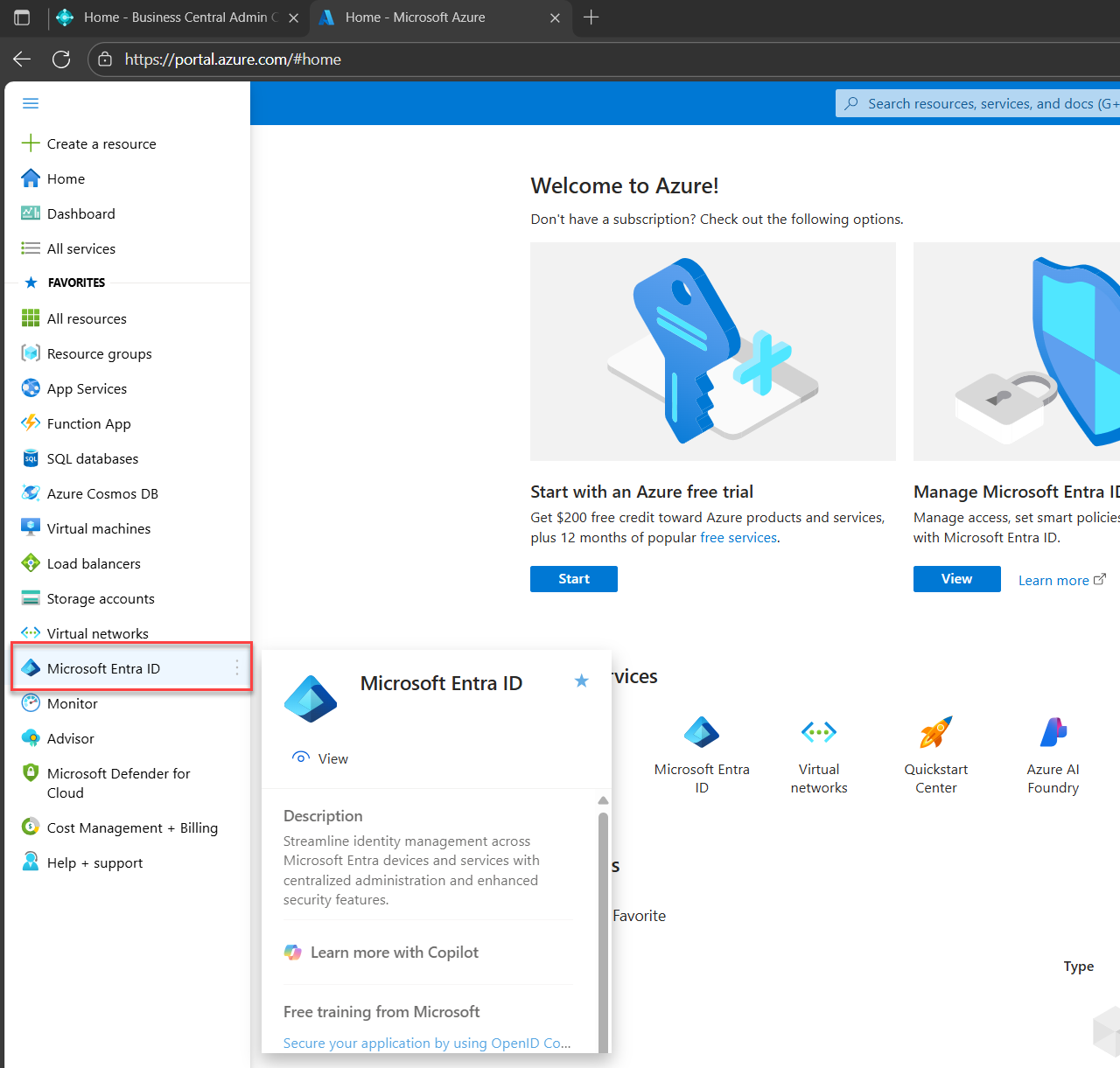Toggle favorite star for Microsoft Entra ID flyout
The image size is (1120, 1068).
click(581, 681)
